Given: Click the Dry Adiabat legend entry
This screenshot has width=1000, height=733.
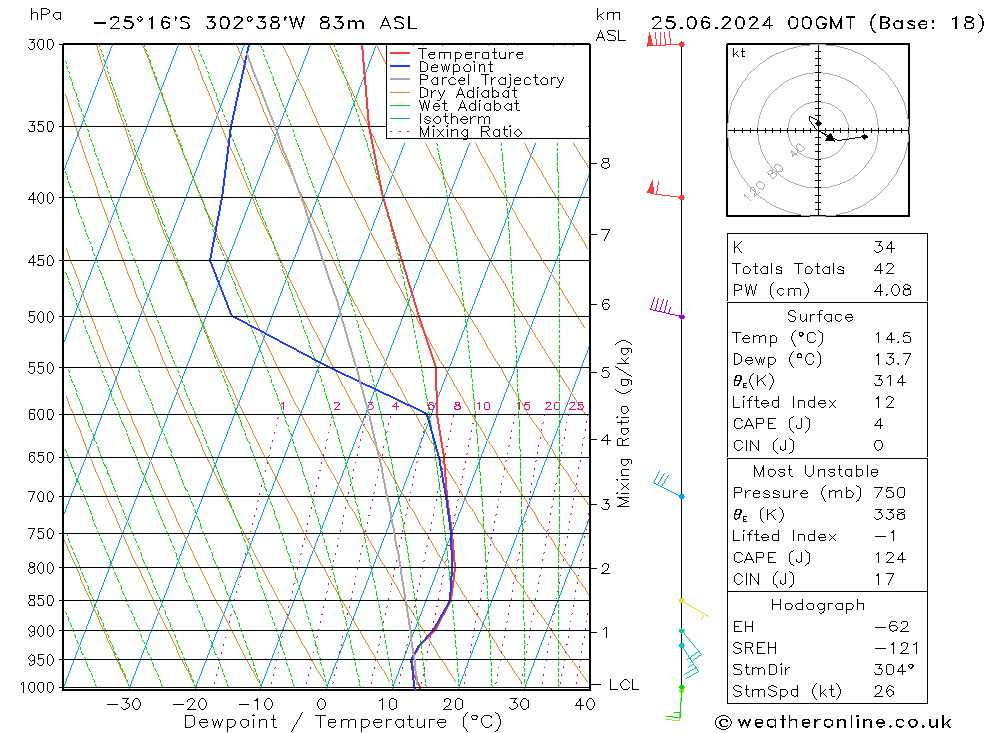Looking at the screenshot, I should (467, 93).
